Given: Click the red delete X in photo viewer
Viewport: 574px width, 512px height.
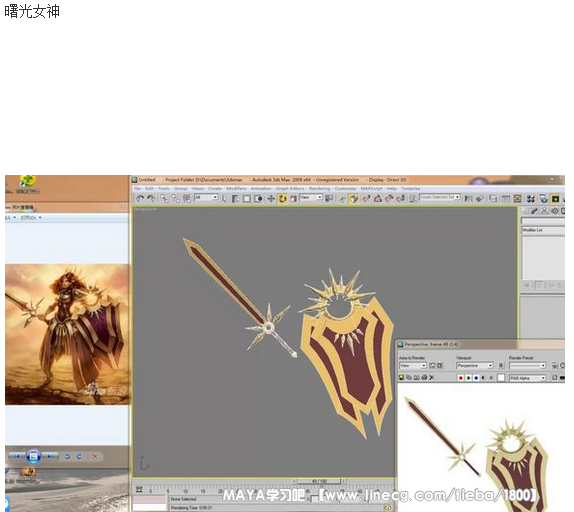Looking at the screenshot, I should point(95,456).
